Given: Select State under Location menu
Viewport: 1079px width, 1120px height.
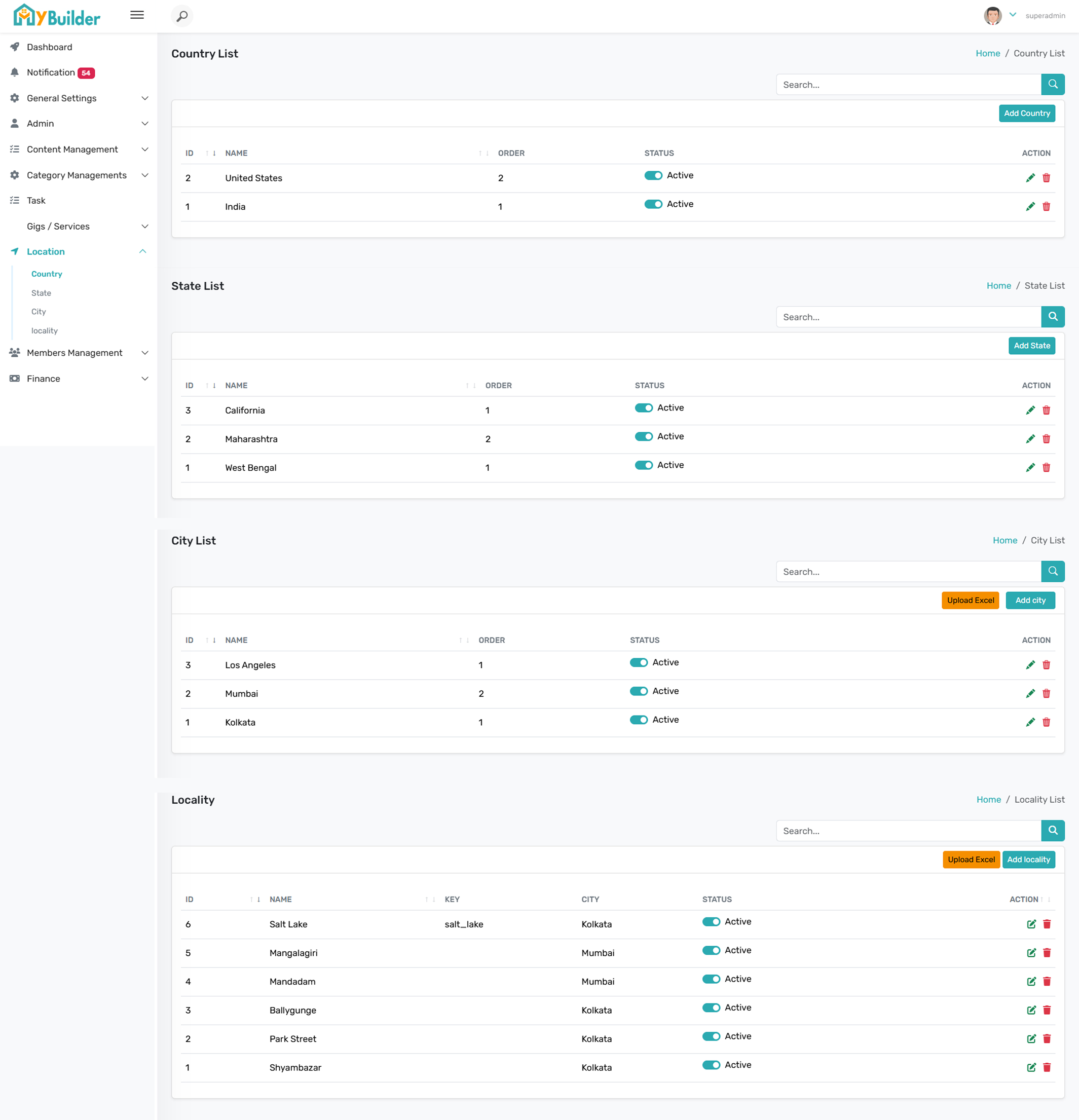Looking at the screenshot, I should tap(41, 293).
